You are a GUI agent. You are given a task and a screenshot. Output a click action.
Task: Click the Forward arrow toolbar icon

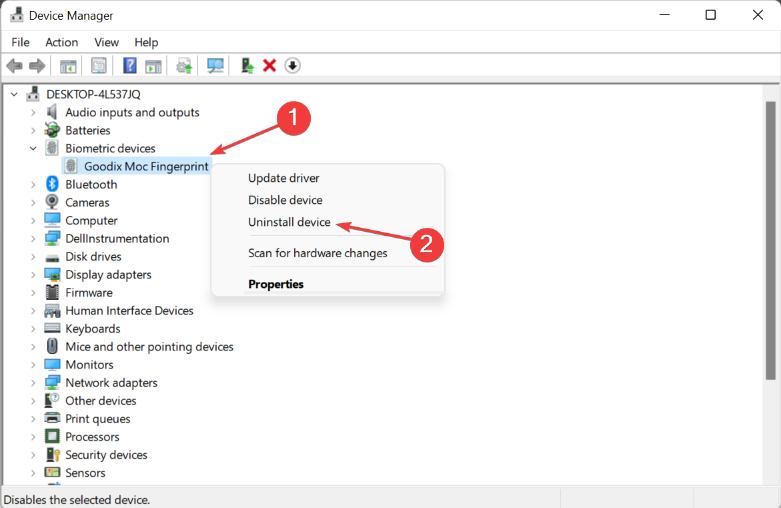tap(37, 66)
